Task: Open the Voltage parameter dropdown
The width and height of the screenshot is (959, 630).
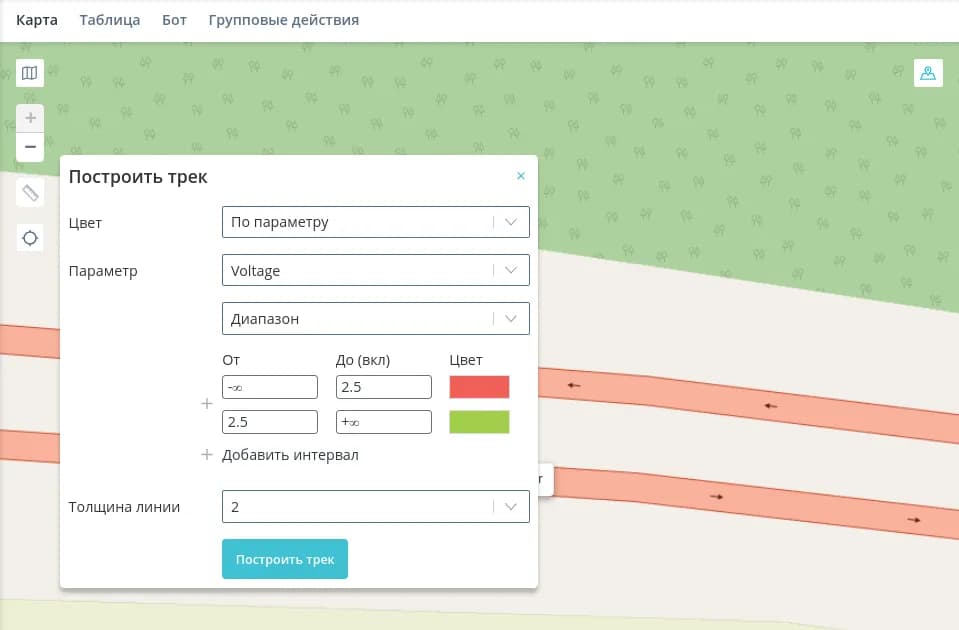Action: (x=375, y=270)
